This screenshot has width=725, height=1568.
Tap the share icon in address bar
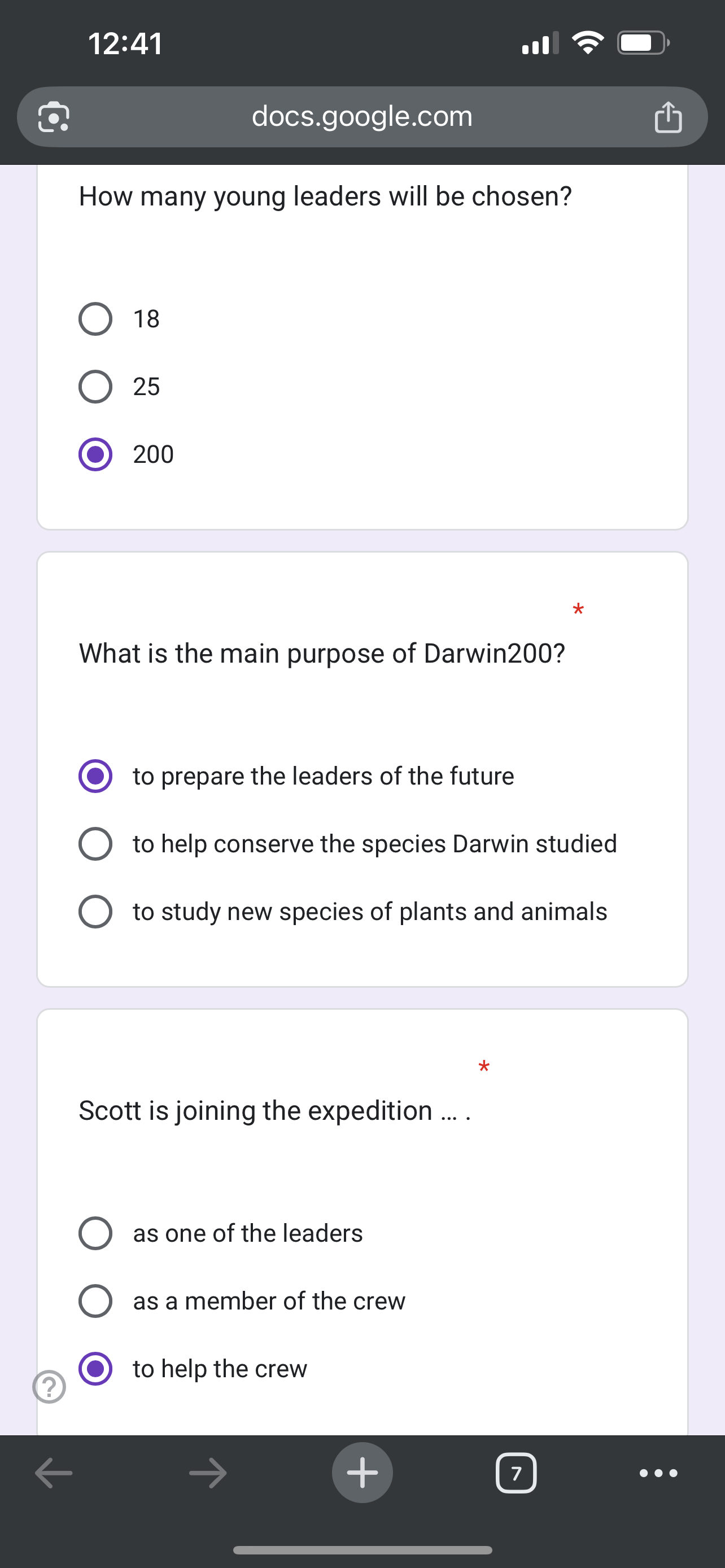(x=668, y=116)
